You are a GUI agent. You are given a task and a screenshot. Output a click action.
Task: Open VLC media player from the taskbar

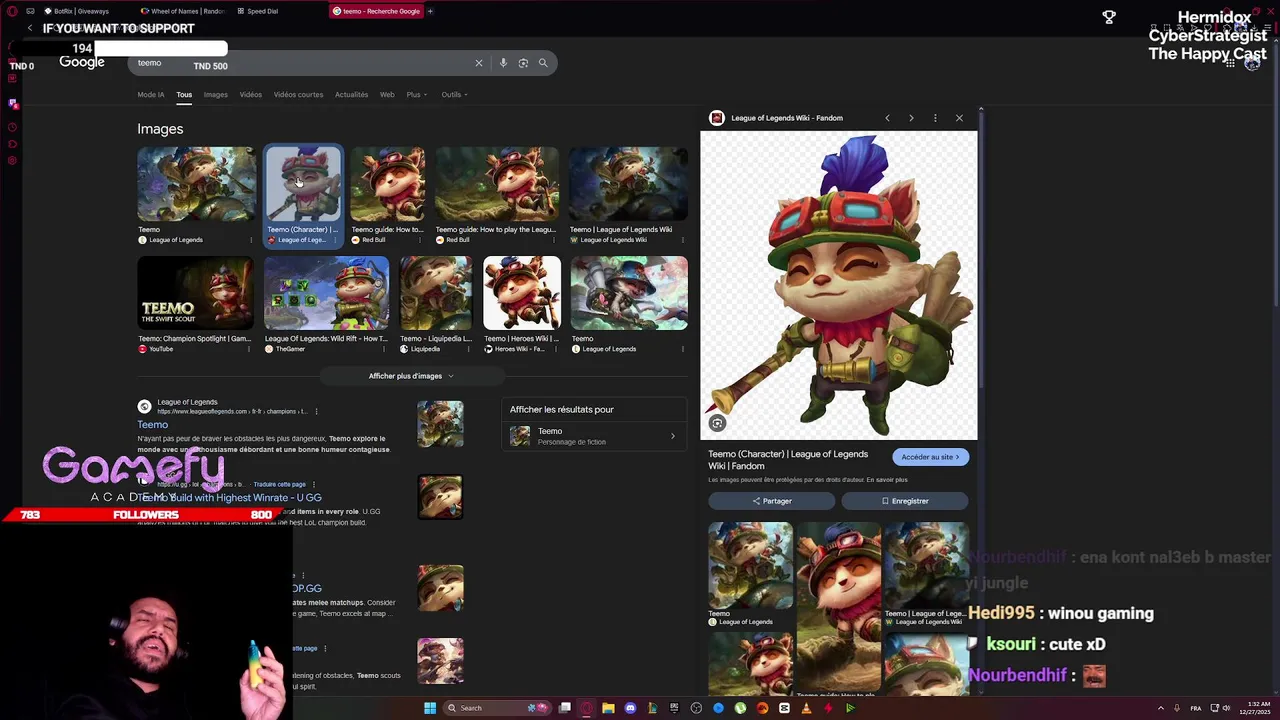coord(806,708)
